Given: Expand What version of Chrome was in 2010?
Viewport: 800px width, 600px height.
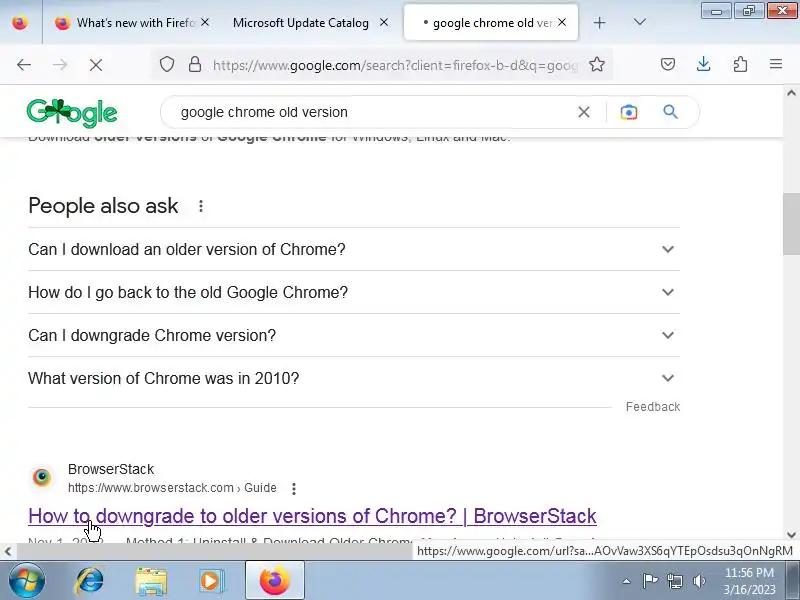Looking at the screenshot, I should [354, 378].
